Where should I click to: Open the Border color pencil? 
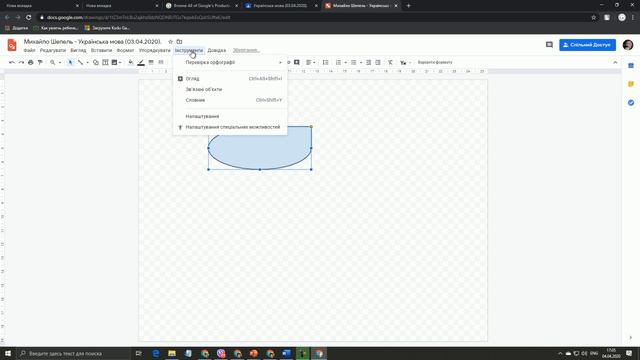(141, 62)
